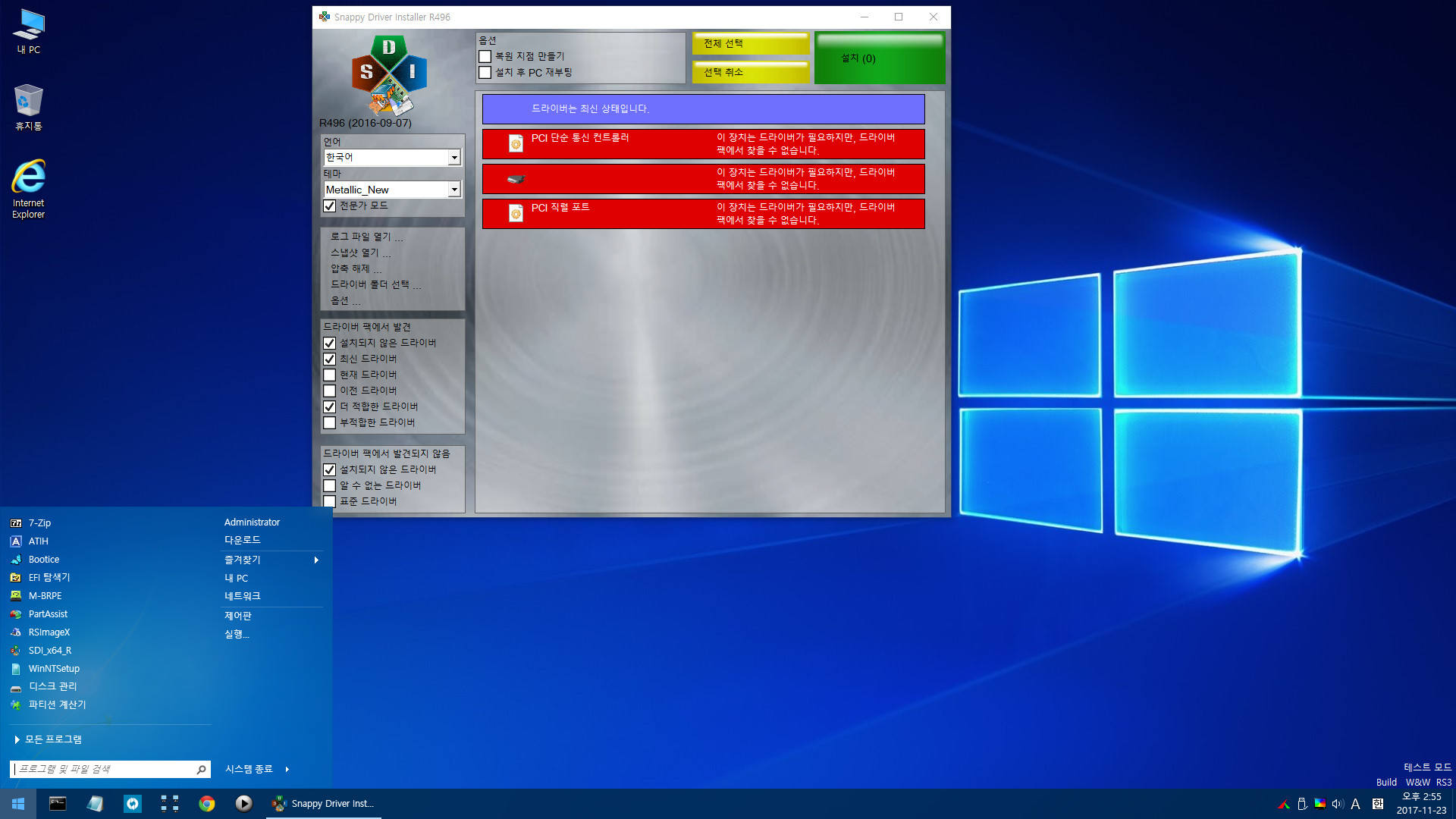The image size is (1456, 819).
Task: Click the Windows Start button
Action: (x=18, y=804)
